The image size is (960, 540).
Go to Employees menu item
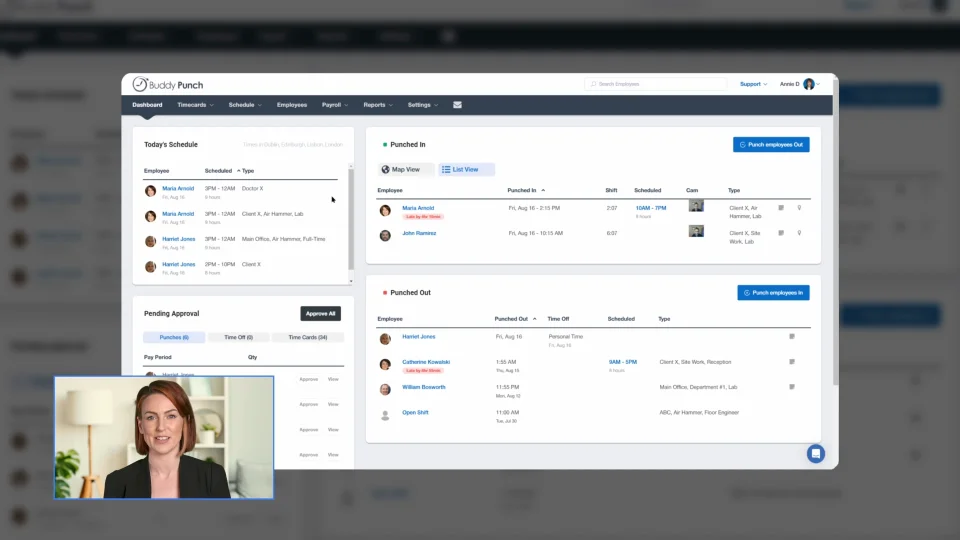coord(291,105)
